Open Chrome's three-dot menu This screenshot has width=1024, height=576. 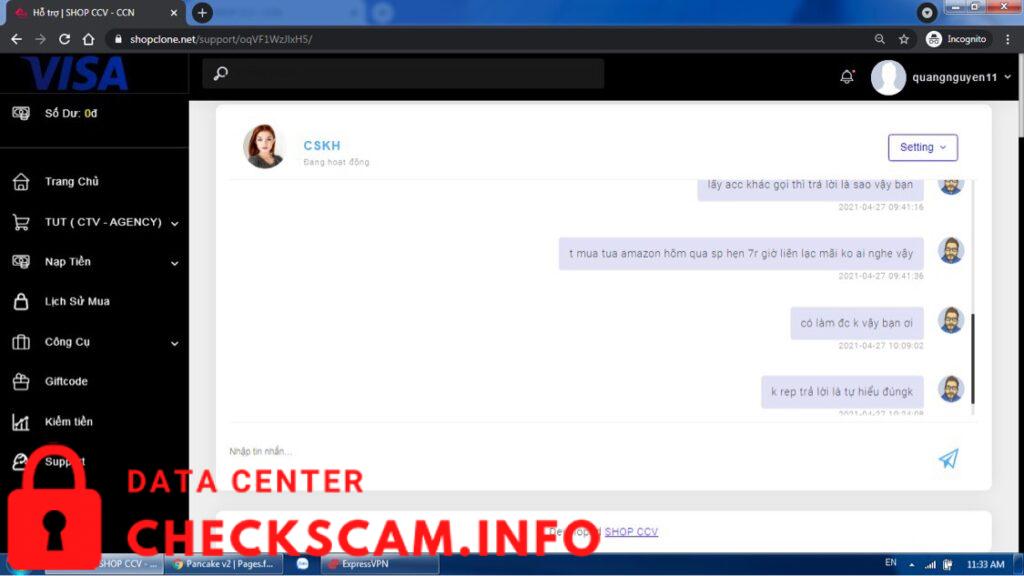pos(1008,39)
